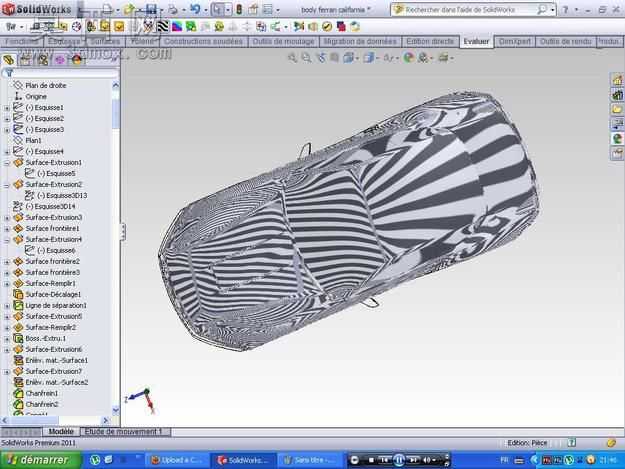The height and width of the screenshot is (469, 625).
Task: Click the rebuild traffic light icon
Action: pyautogui.click(x=239, y=9)
